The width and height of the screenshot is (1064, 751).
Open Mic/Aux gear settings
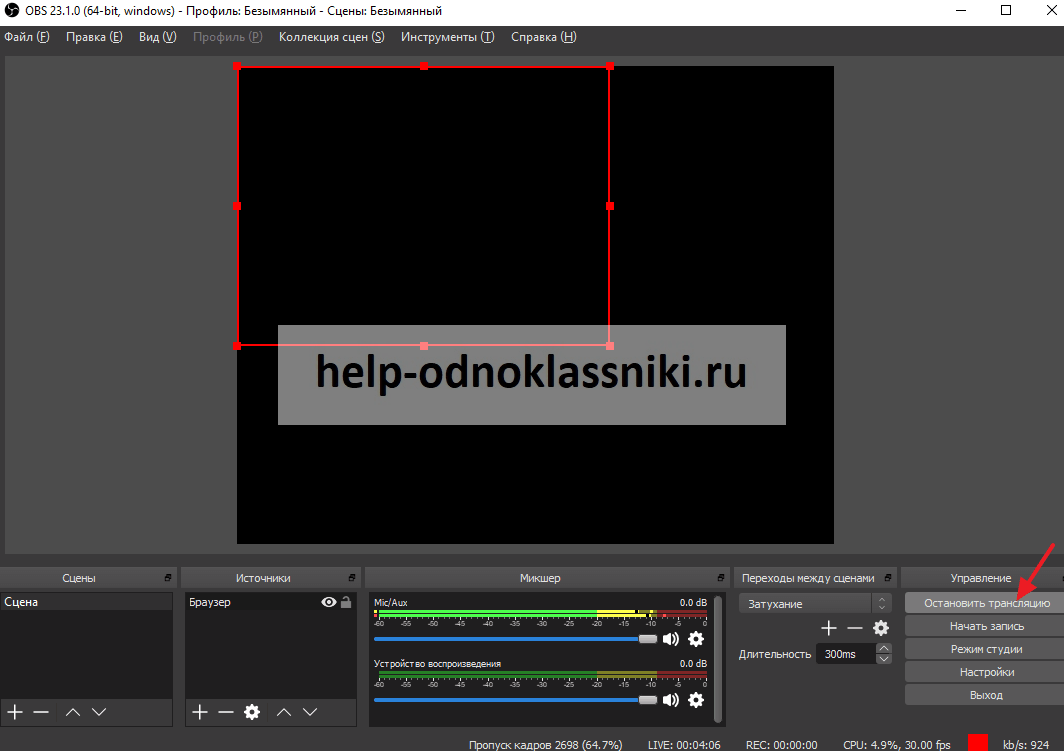click(696, 639)
